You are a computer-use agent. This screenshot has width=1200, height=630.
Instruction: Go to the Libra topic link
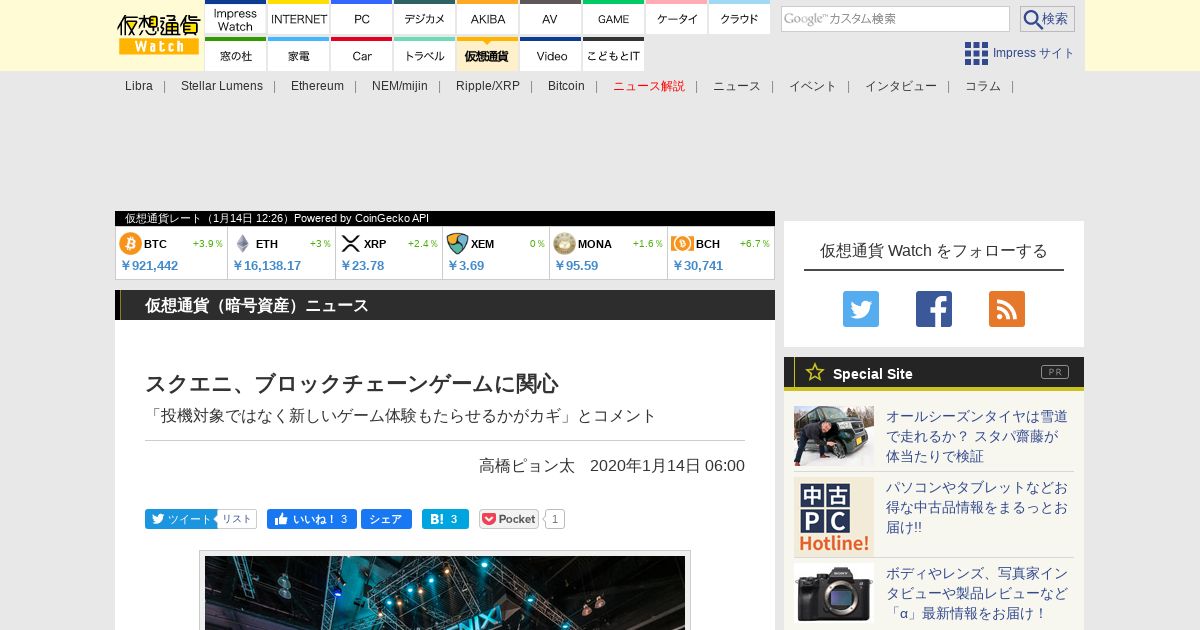pyautogui.click(x=139, y=86)
